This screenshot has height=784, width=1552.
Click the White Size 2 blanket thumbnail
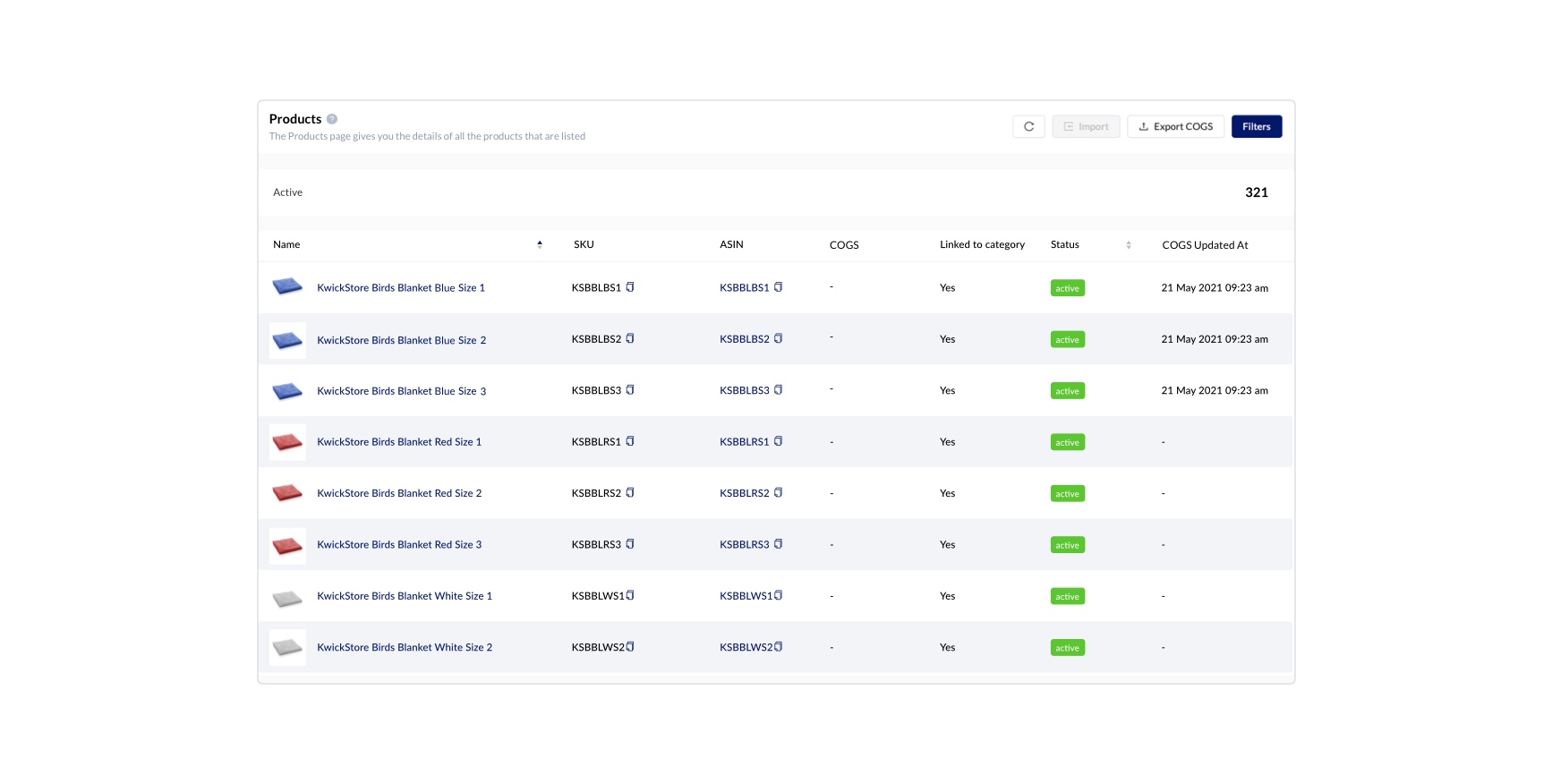[x=287, y=647]
